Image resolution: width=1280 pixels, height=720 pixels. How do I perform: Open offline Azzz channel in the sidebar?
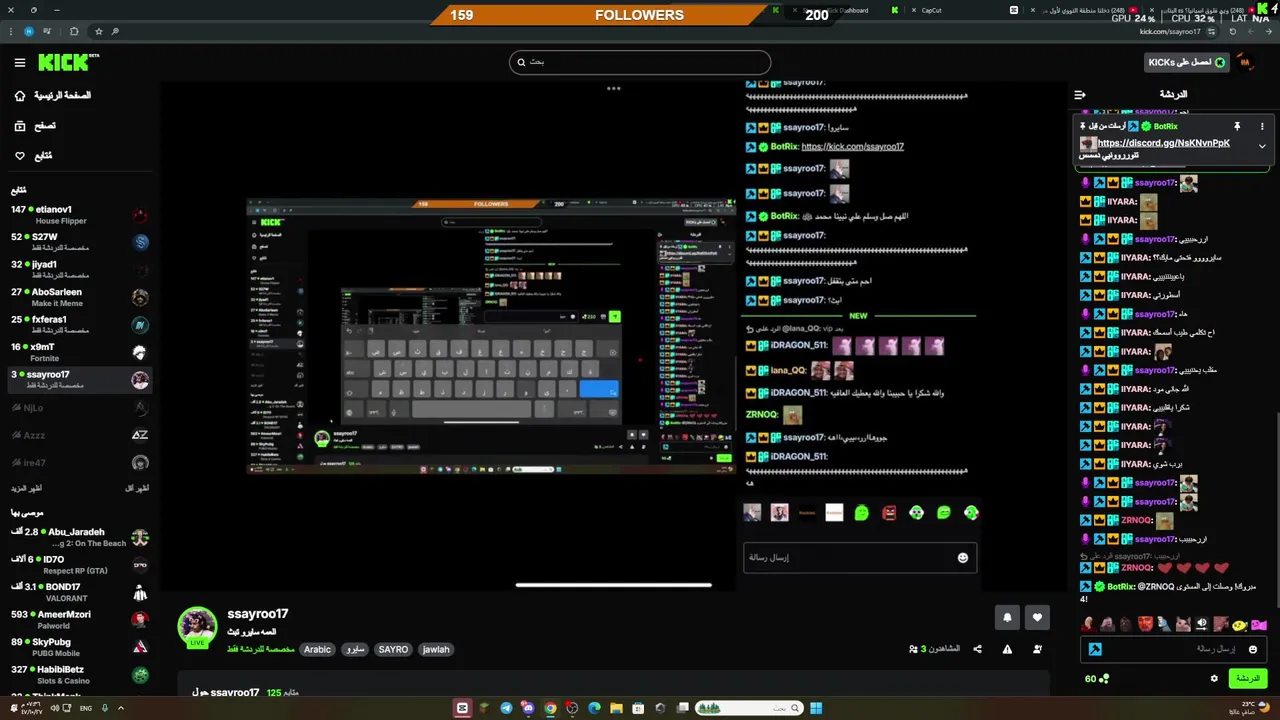click(80, 435)
